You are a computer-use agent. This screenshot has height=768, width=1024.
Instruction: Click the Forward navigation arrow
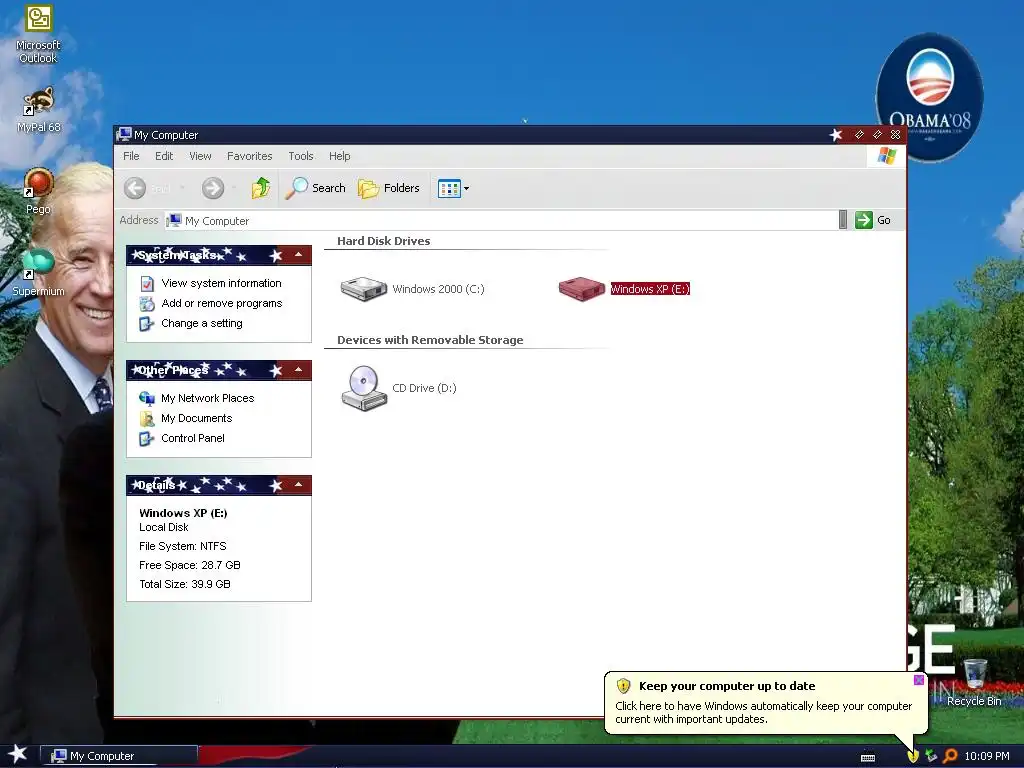pyautogui.click(x=212, y=188)
